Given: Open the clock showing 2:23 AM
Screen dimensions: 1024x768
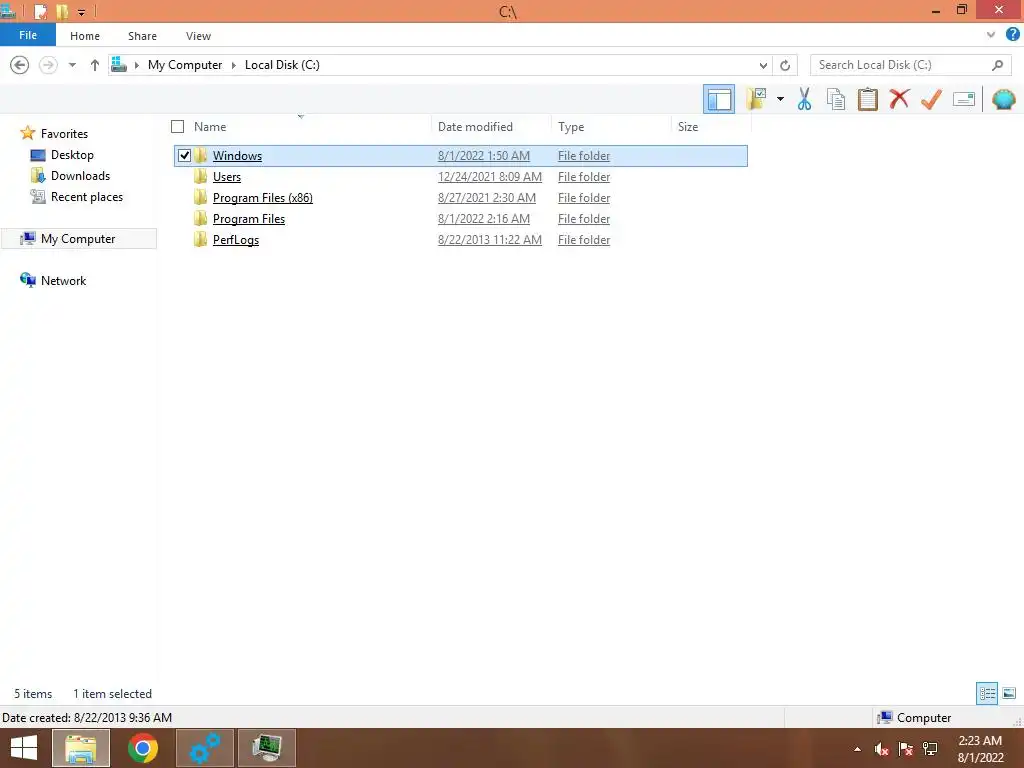Looking at the screenshot, I should point(980,748).
